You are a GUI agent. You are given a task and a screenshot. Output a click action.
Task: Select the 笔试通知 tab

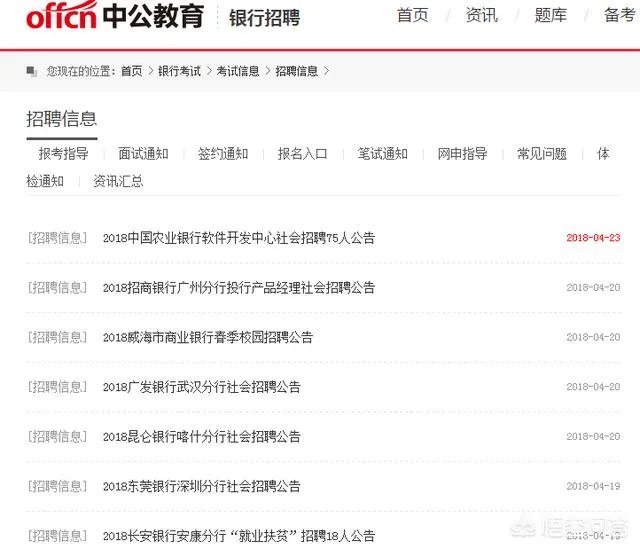[382, 154]
